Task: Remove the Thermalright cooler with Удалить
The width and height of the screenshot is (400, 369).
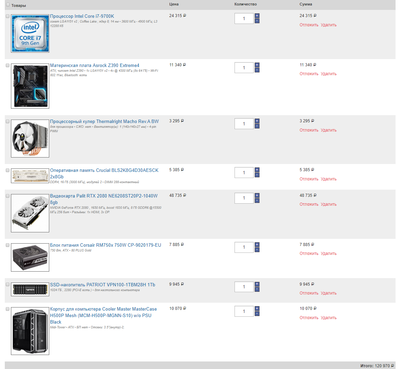Action: coord(329,130)
